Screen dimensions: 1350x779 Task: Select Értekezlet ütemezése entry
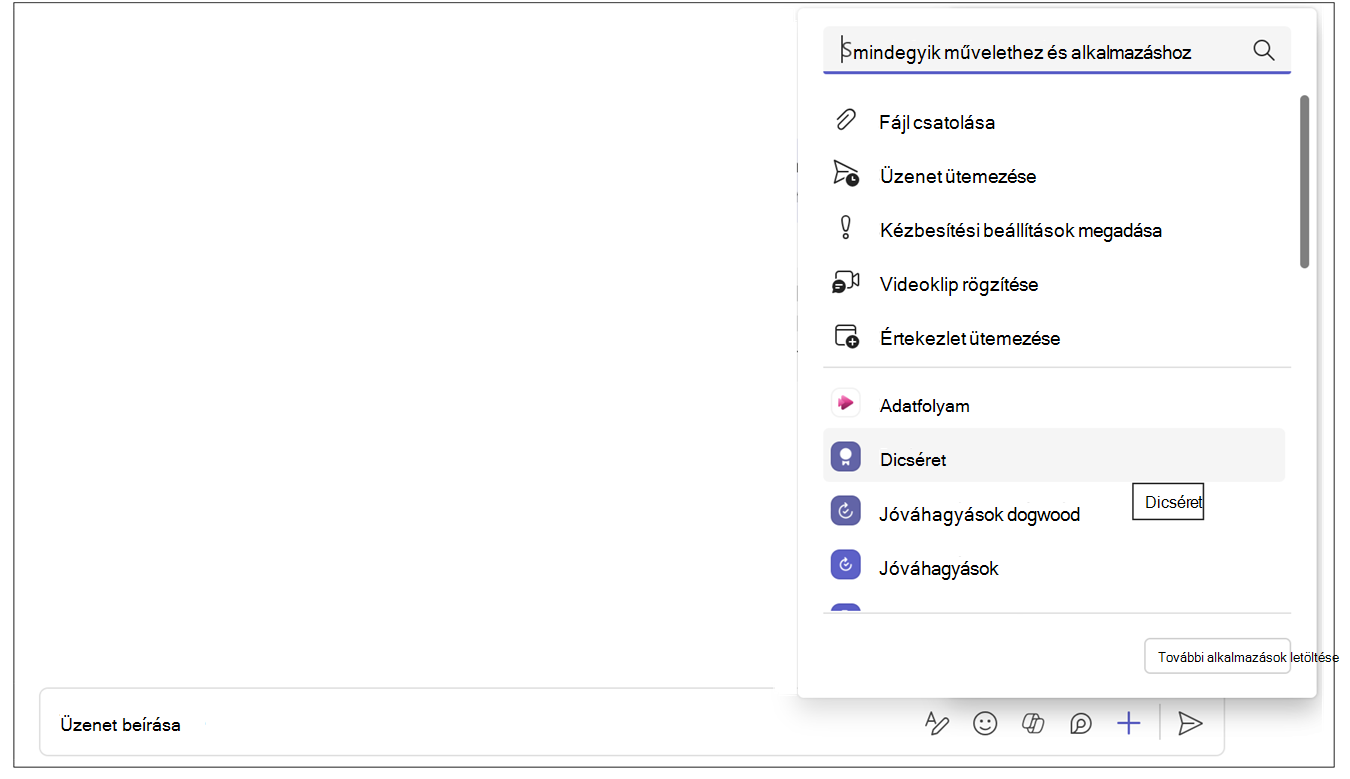pos(1054,338)
